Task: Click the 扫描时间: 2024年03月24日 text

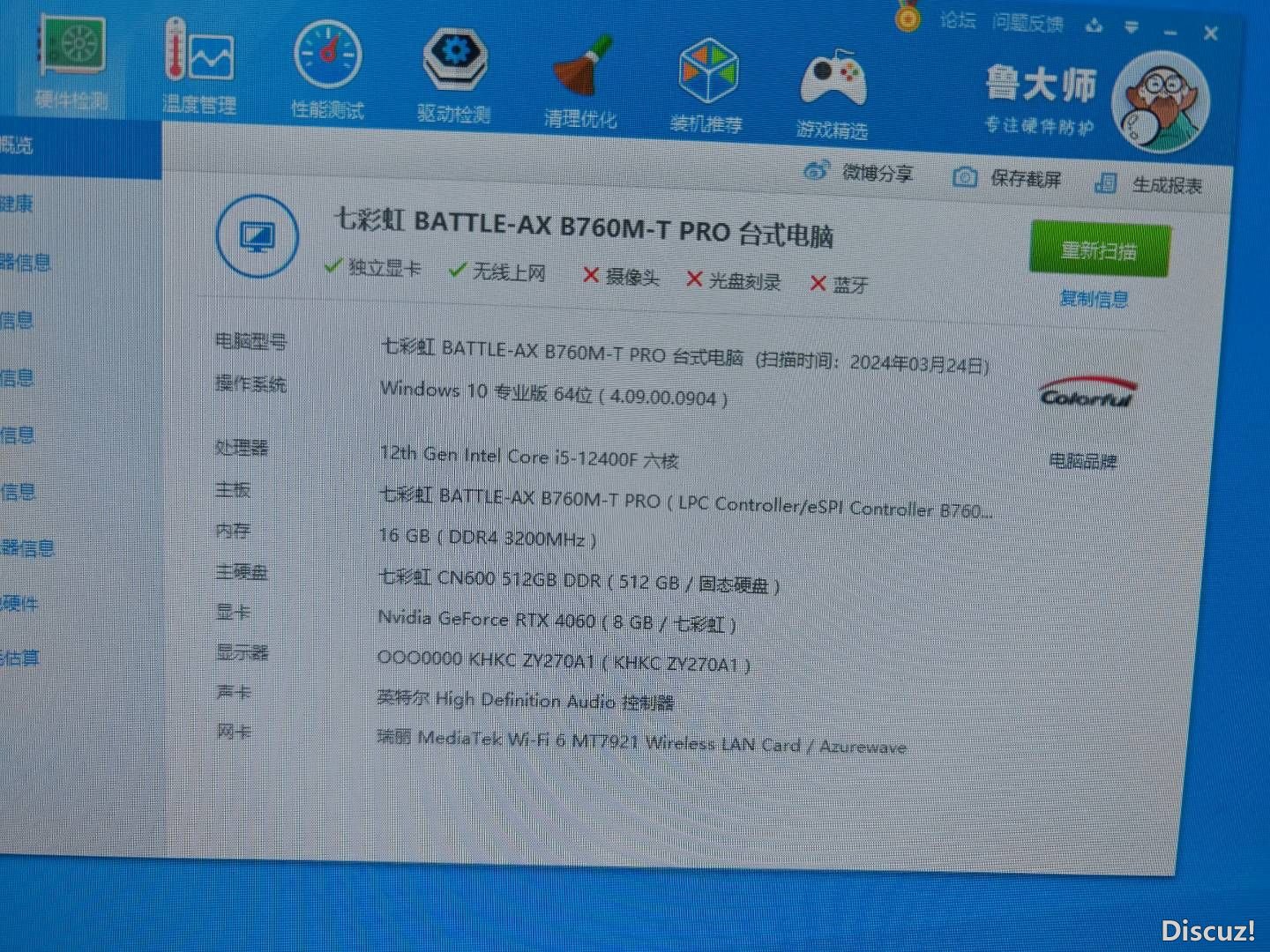Action: [x=872, y=362]
